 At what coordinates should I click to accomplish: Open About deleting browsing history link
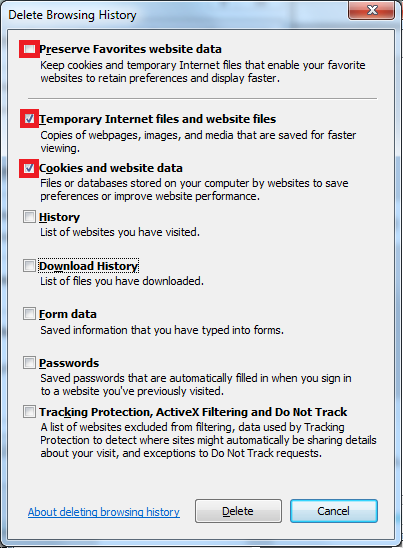(x=104, y=512)
